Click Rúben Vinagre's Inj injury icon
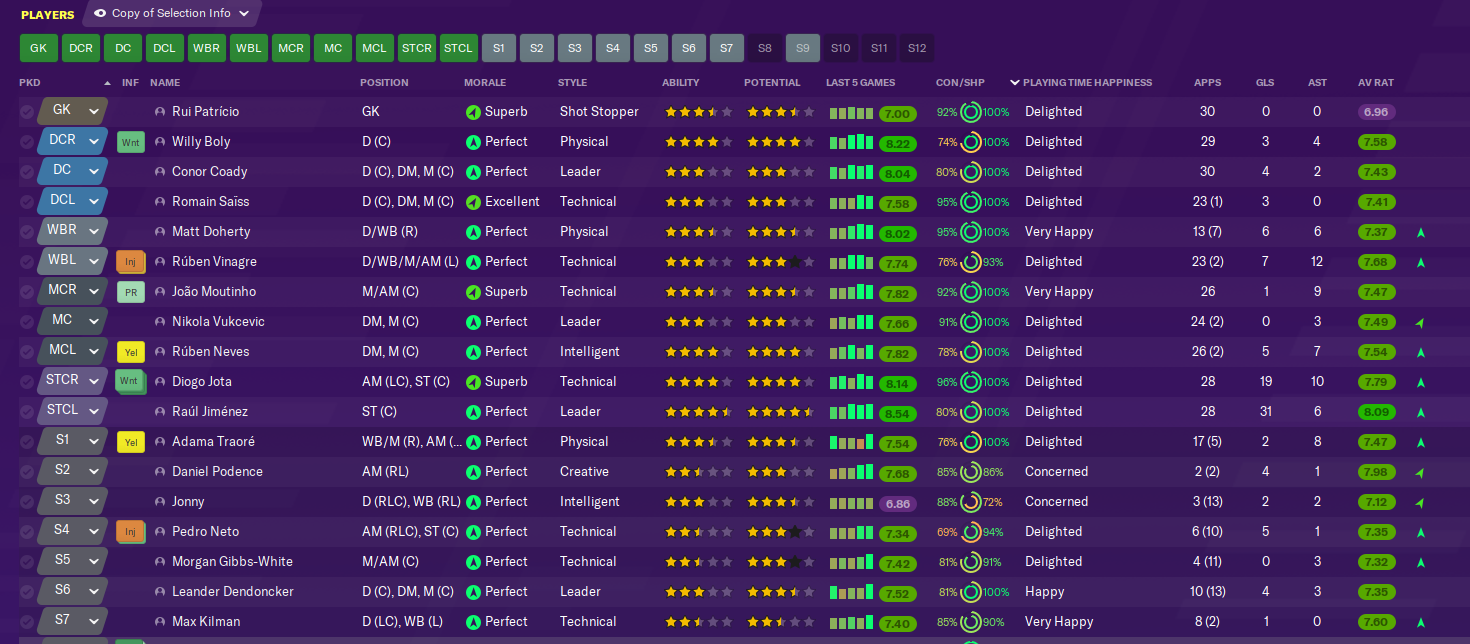 point(131,262)
